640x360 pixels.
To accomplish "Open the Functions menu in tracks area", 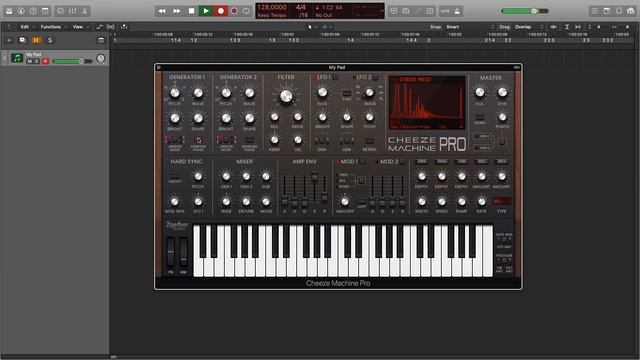I will 51,27.
